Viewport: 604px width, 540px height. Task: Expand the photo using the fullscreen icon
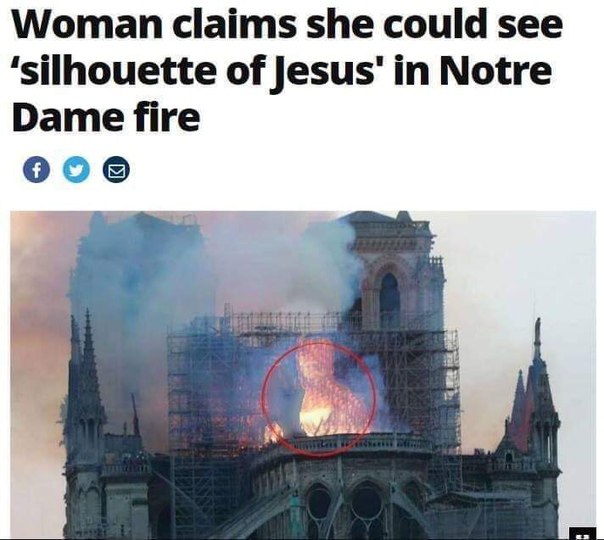582,534
